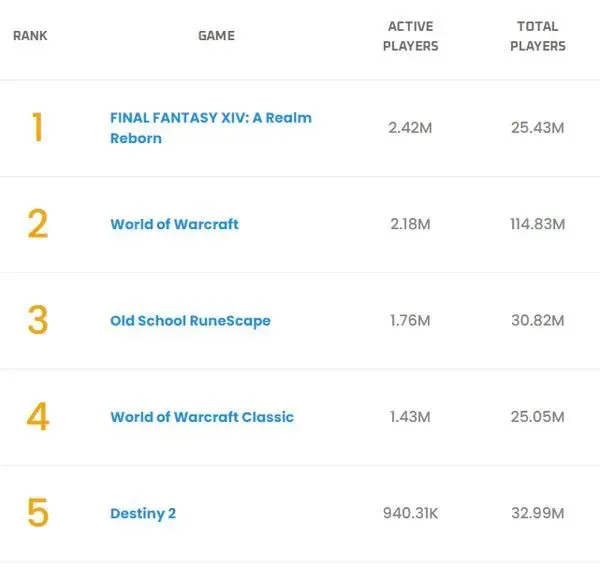Select the Destiny 2 game link
Image resolution: width=600 pixels, height=567 pixels.
143,513
